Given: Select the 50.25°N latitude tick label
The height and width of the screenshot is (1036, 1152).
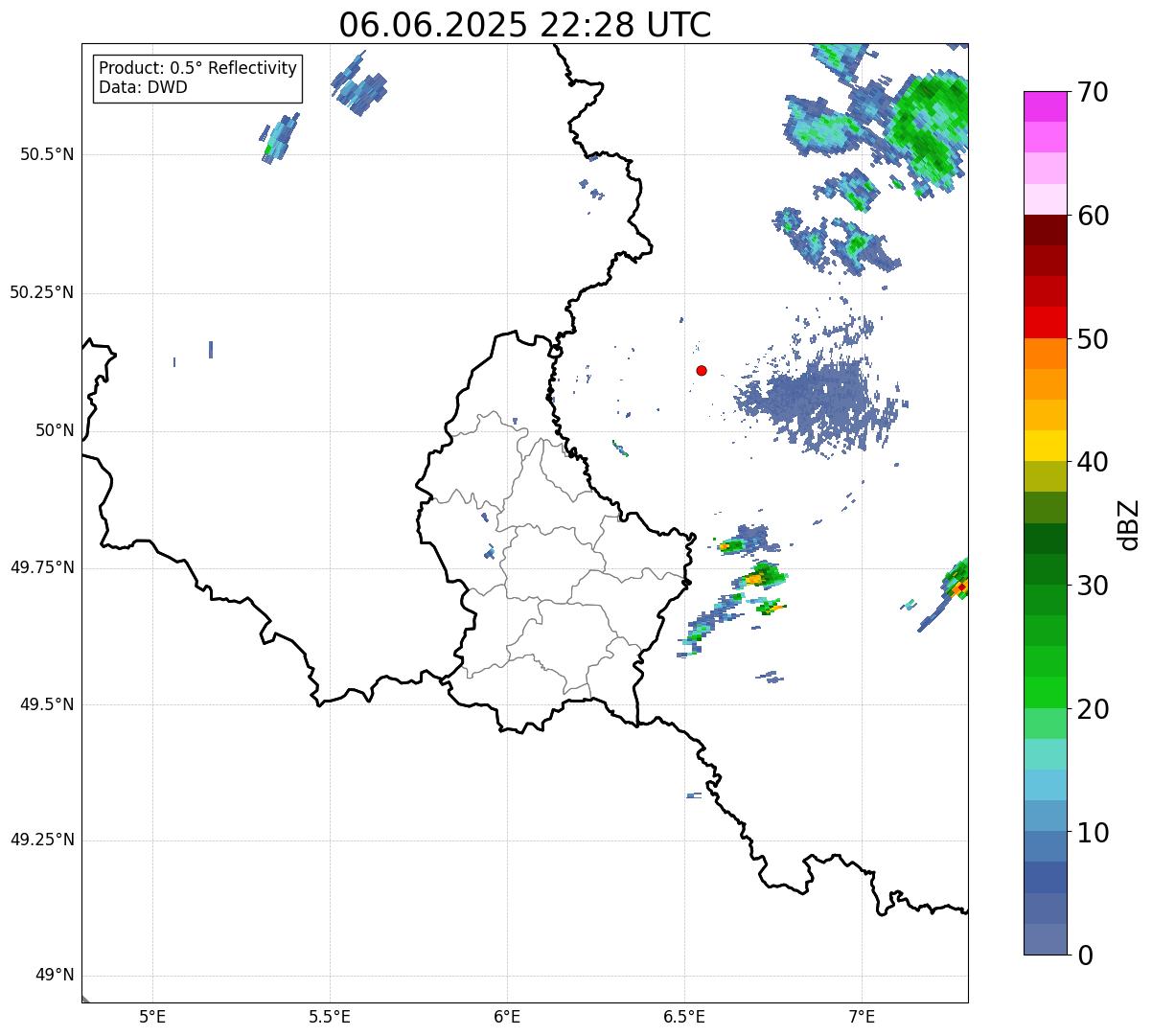Looking at the screenshot, I should pos(41,292).
